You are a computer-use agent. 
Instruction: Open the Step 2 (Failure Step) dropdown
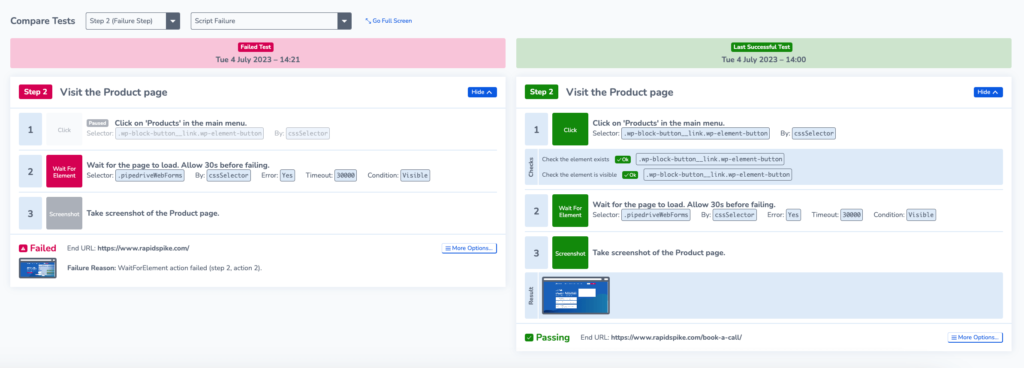coord(133,21)
